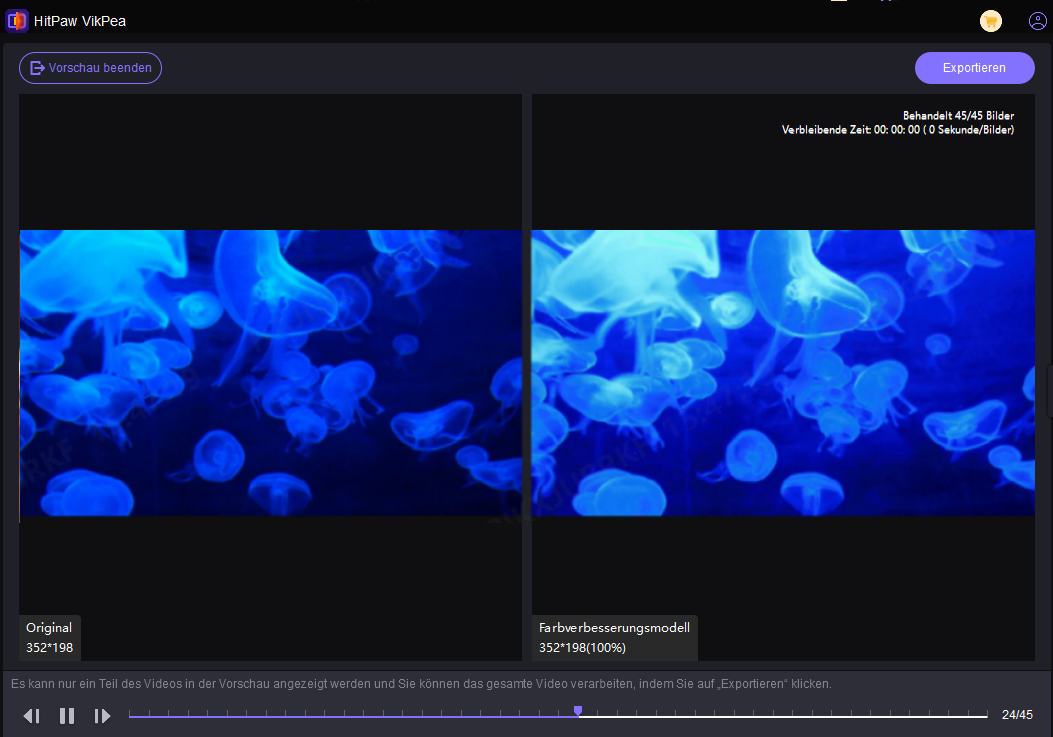
Task: Open the user account profile icon
Action: pos(1038,21)
